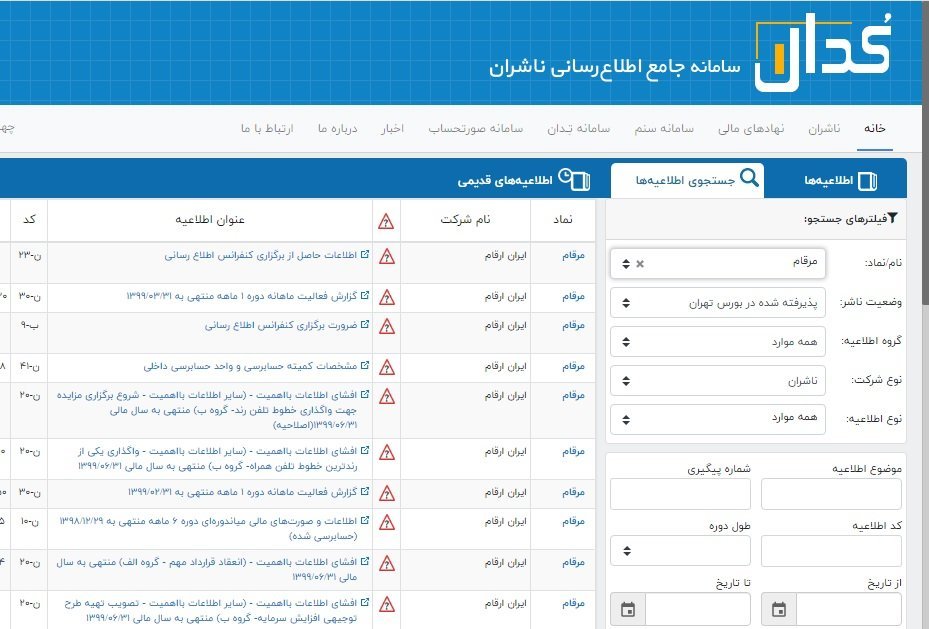This screenshot has width=929, height=629.
Task: Clear the مرقام symbol selection
Action: (640, 264)
